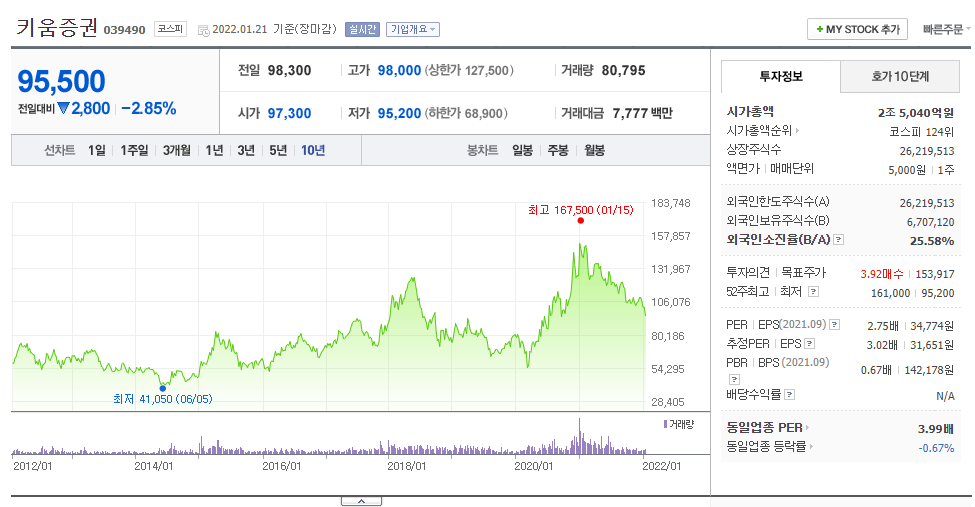Screen dimensions: 975x507
Task: Click the 코스피 124위 ranking value
Action: point(922,132)
